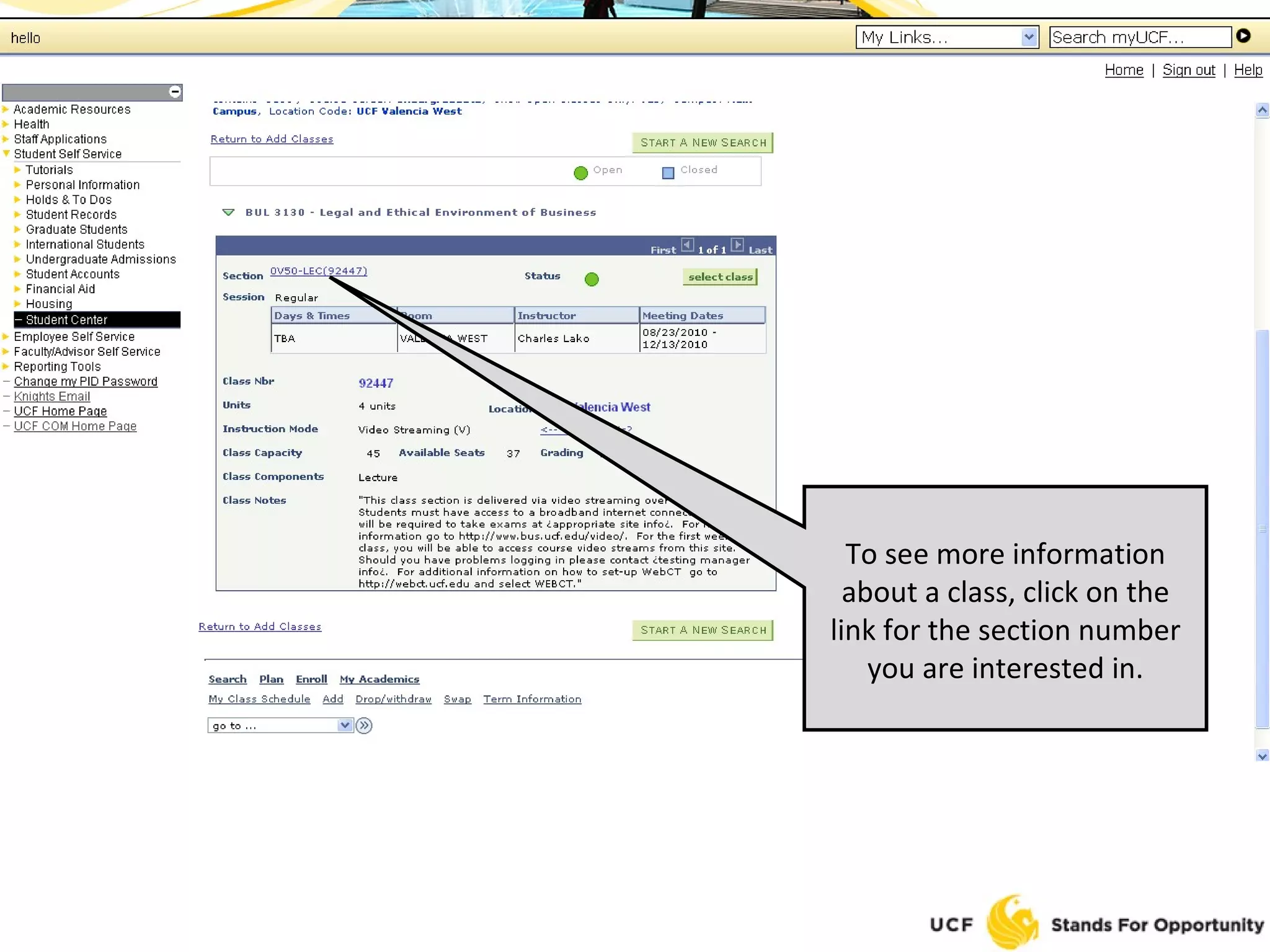This screenshot has width=1270, height=952.
Task: Collapse the BUL 3130 course triangle
Action: tap(228, 213)
